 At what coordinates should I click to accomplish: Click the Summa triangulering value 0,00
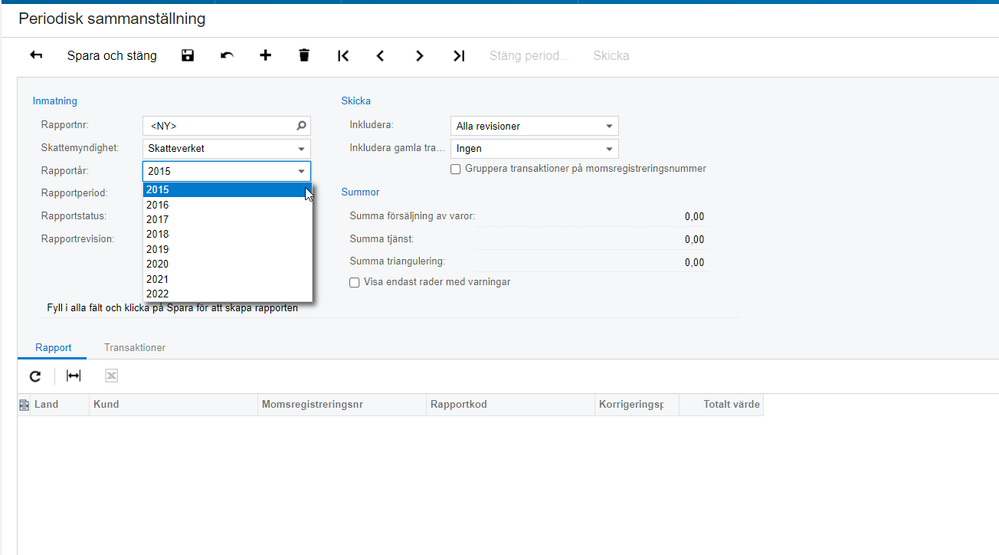(x=694, y=263)
